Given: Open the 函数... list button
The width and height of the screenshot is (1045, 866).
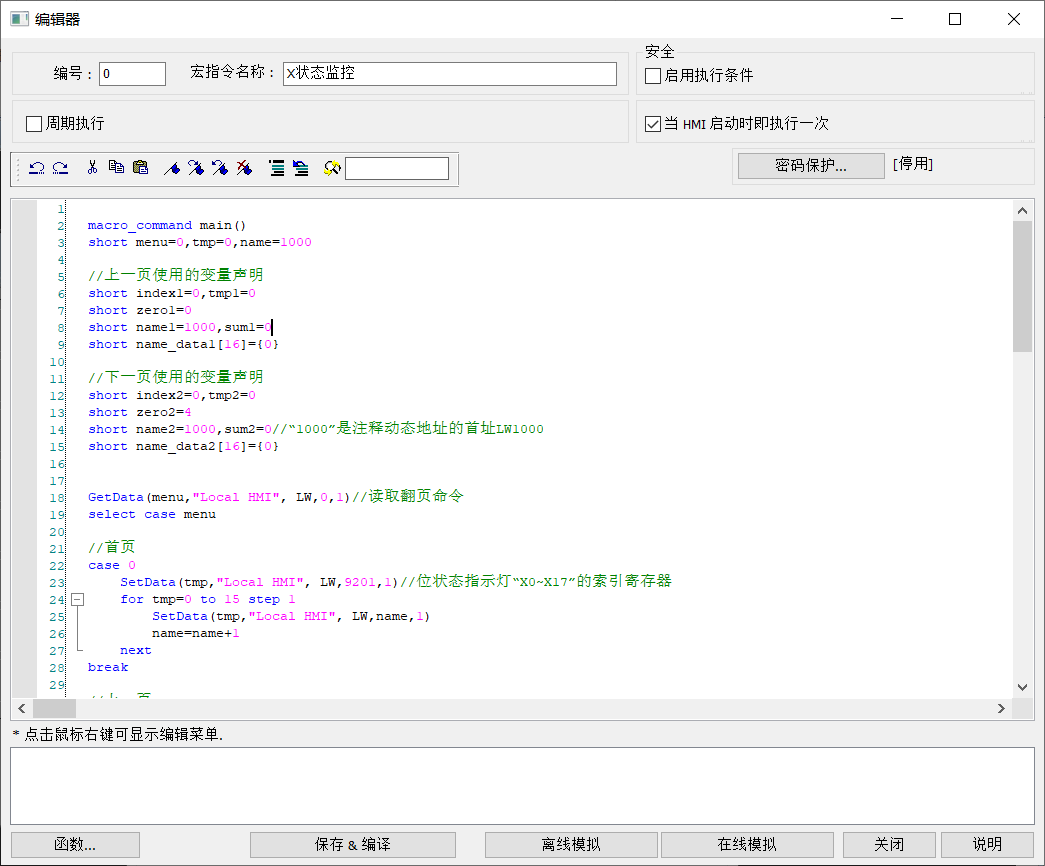Looking at the screenshot, I should 75,844.
